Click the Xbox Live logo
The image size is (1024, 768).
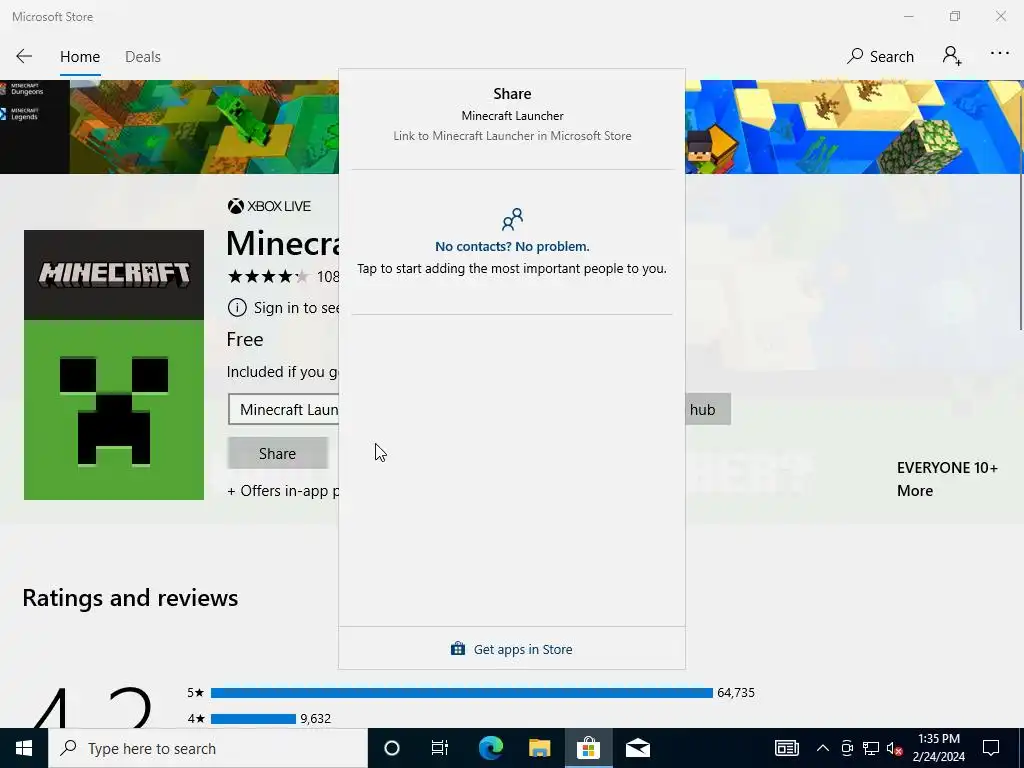[269, 206]
